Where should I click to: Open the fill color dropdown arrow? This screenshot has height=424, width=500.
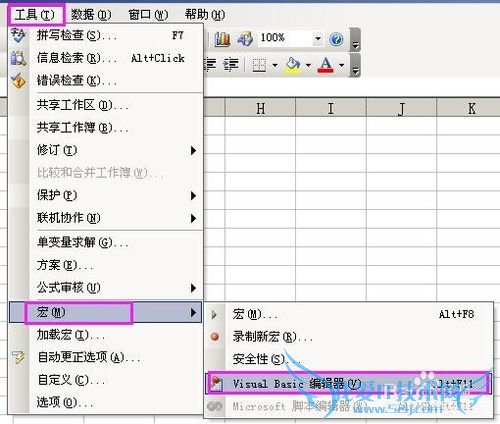coord(308,65)
